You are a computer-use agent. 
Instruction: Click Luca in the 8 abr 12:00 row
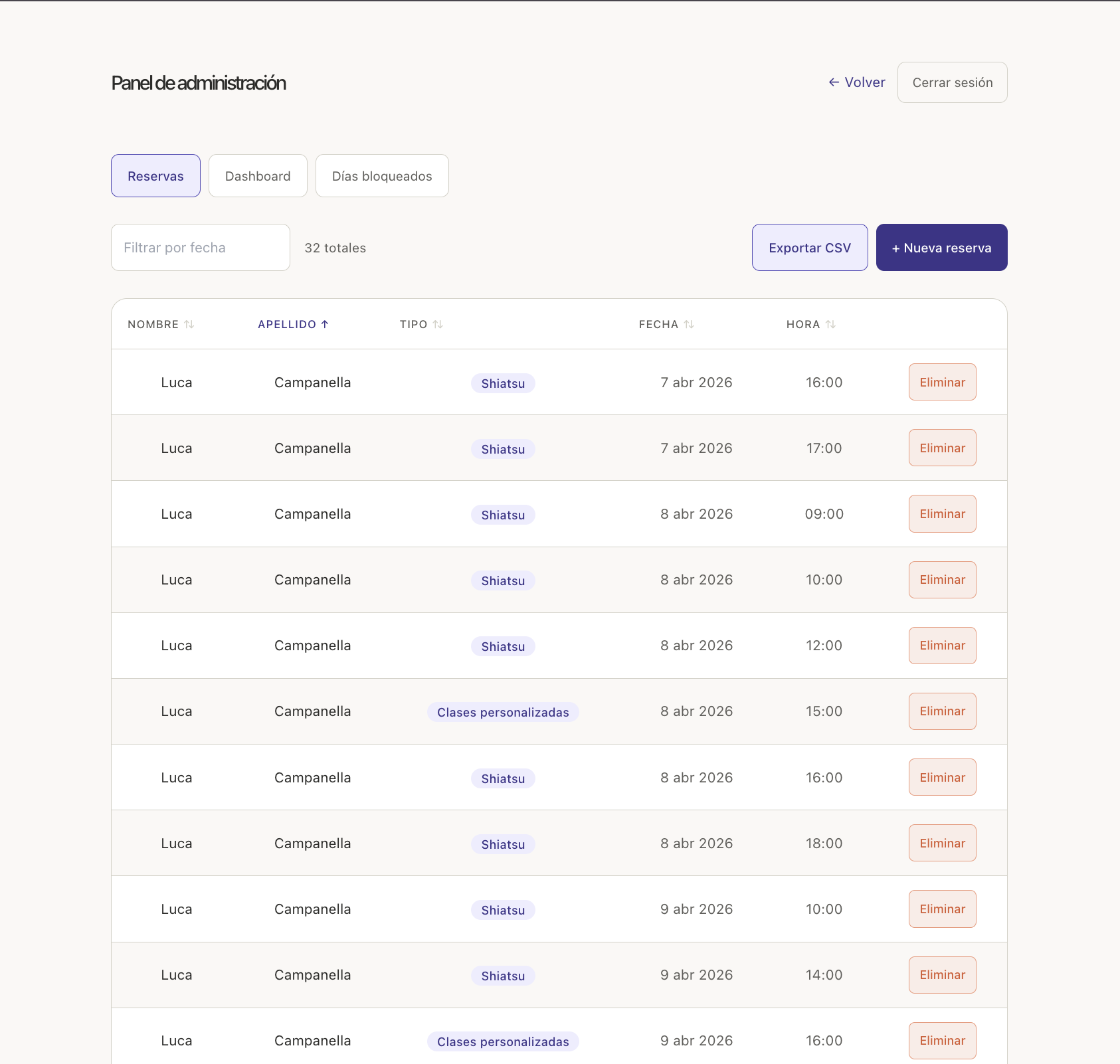177,646
